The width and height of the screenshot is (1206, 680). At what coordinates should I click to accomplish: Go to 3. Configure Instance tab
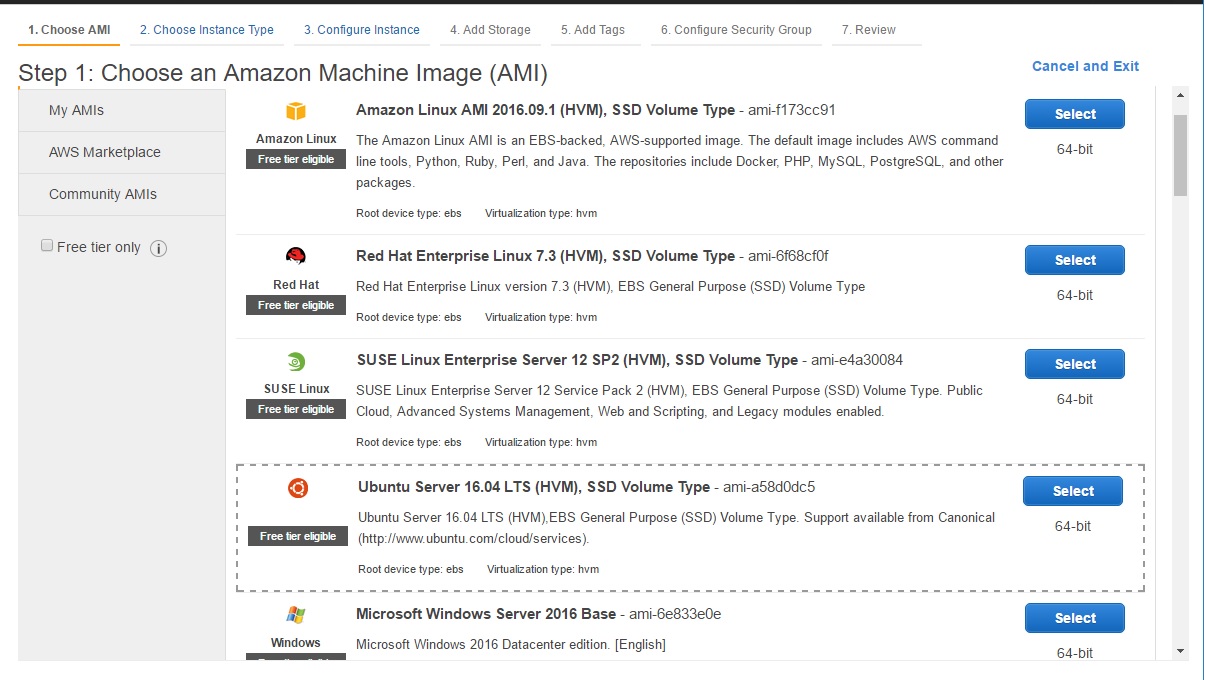(362, 30)
